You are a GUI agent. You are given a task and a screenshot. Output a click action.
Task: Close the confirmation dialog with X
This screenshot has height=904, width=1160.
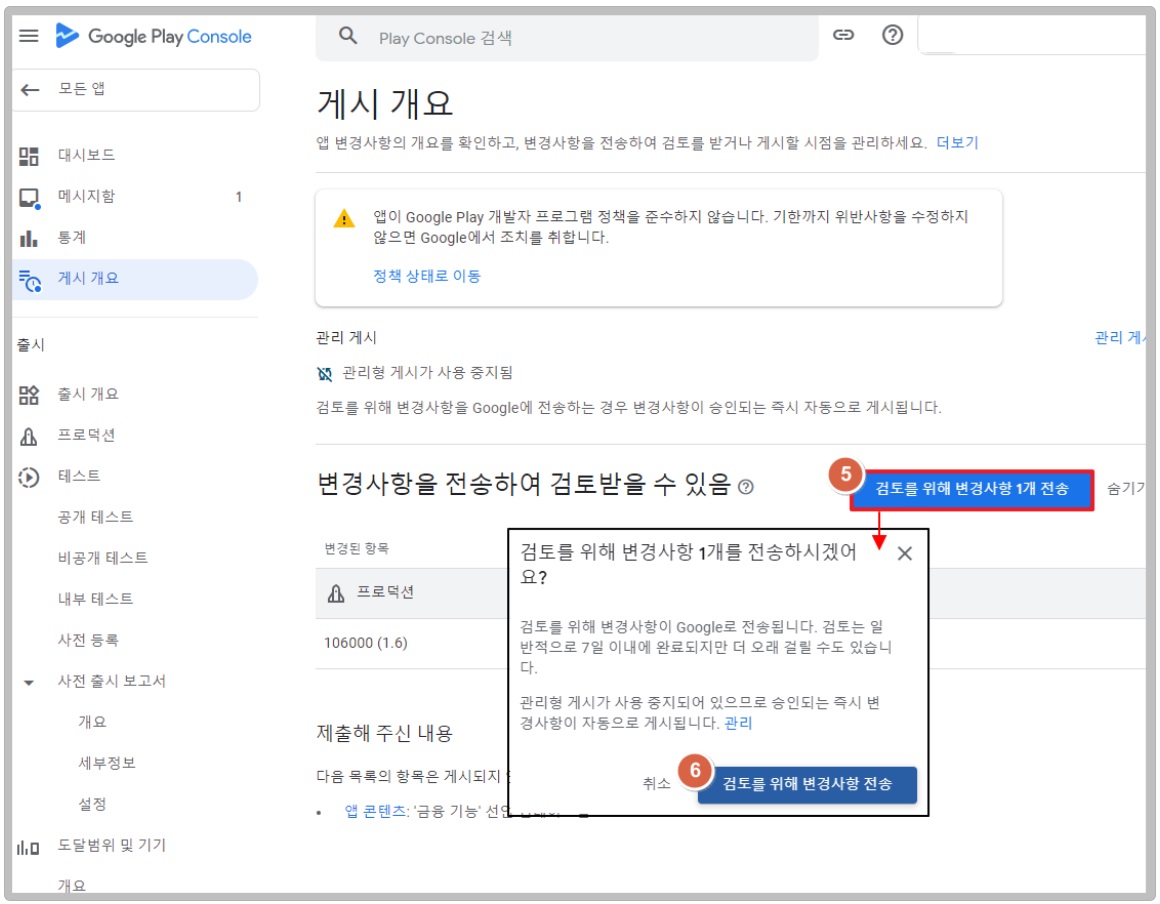[904, 553]
